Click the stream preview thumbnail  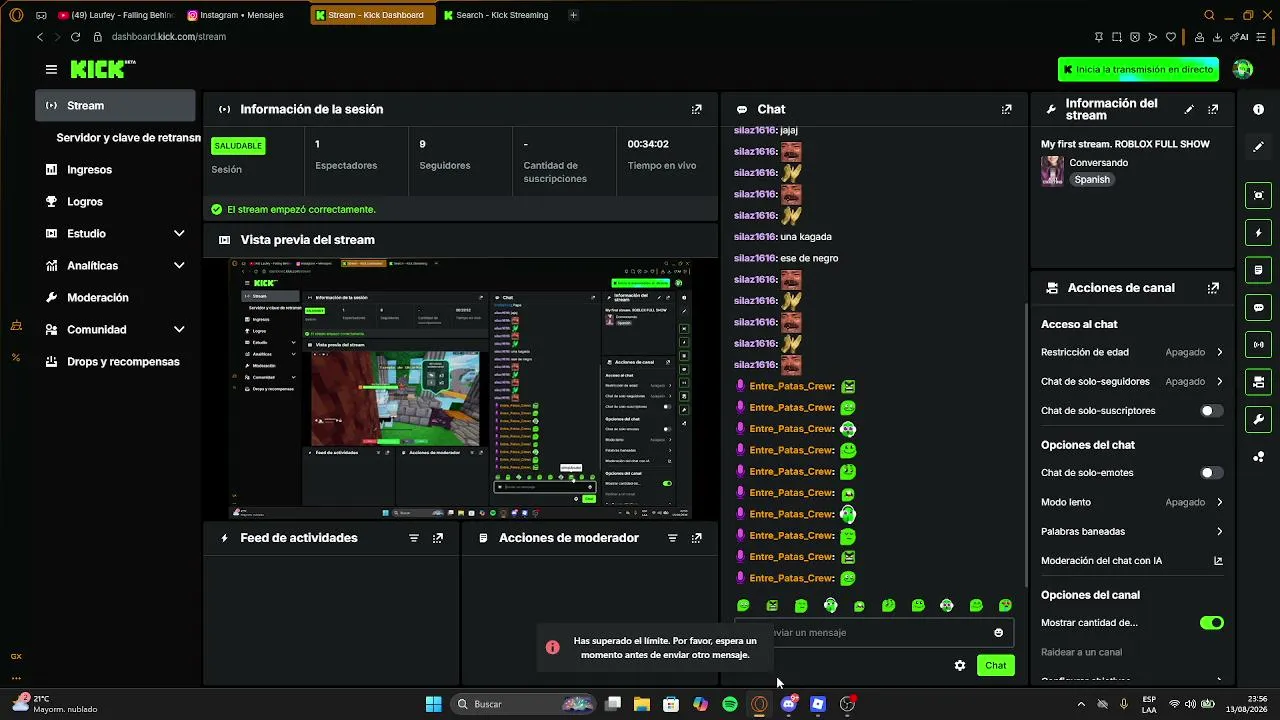click(461, 388)
